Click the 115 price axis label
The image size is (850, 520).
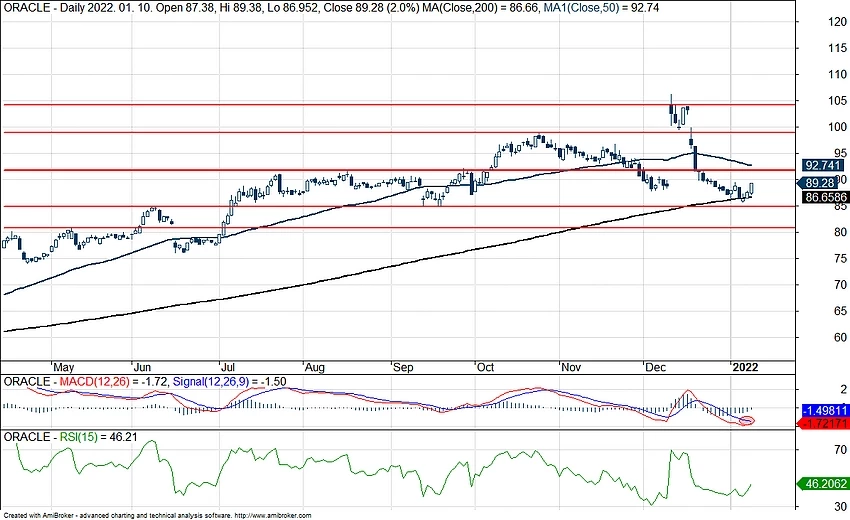836,48
